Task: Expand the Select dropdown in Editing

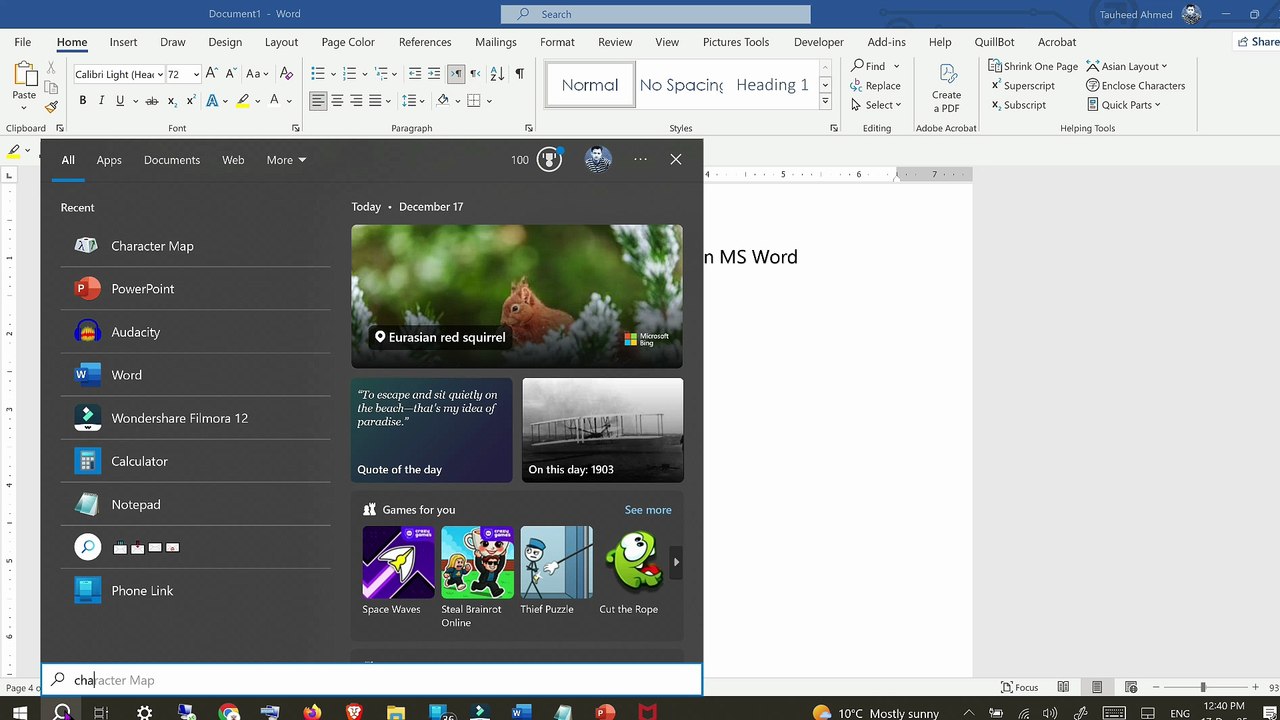Action: [x=876, y=105]
